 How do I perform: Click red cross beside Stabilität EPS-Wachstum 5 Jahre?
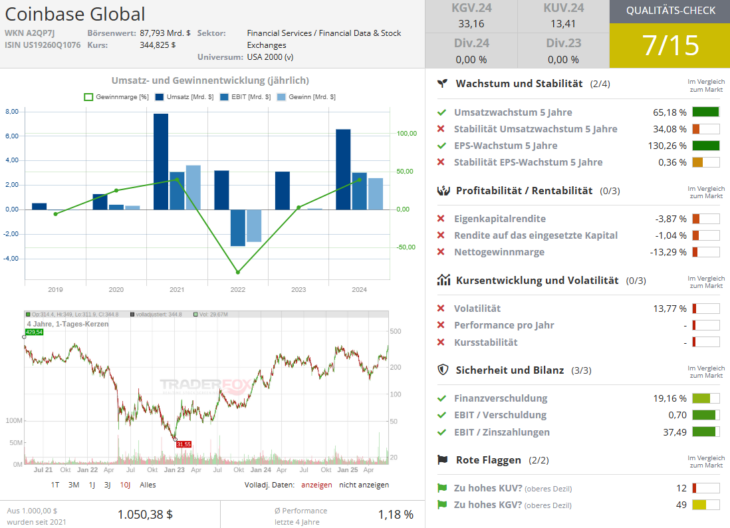441,162
